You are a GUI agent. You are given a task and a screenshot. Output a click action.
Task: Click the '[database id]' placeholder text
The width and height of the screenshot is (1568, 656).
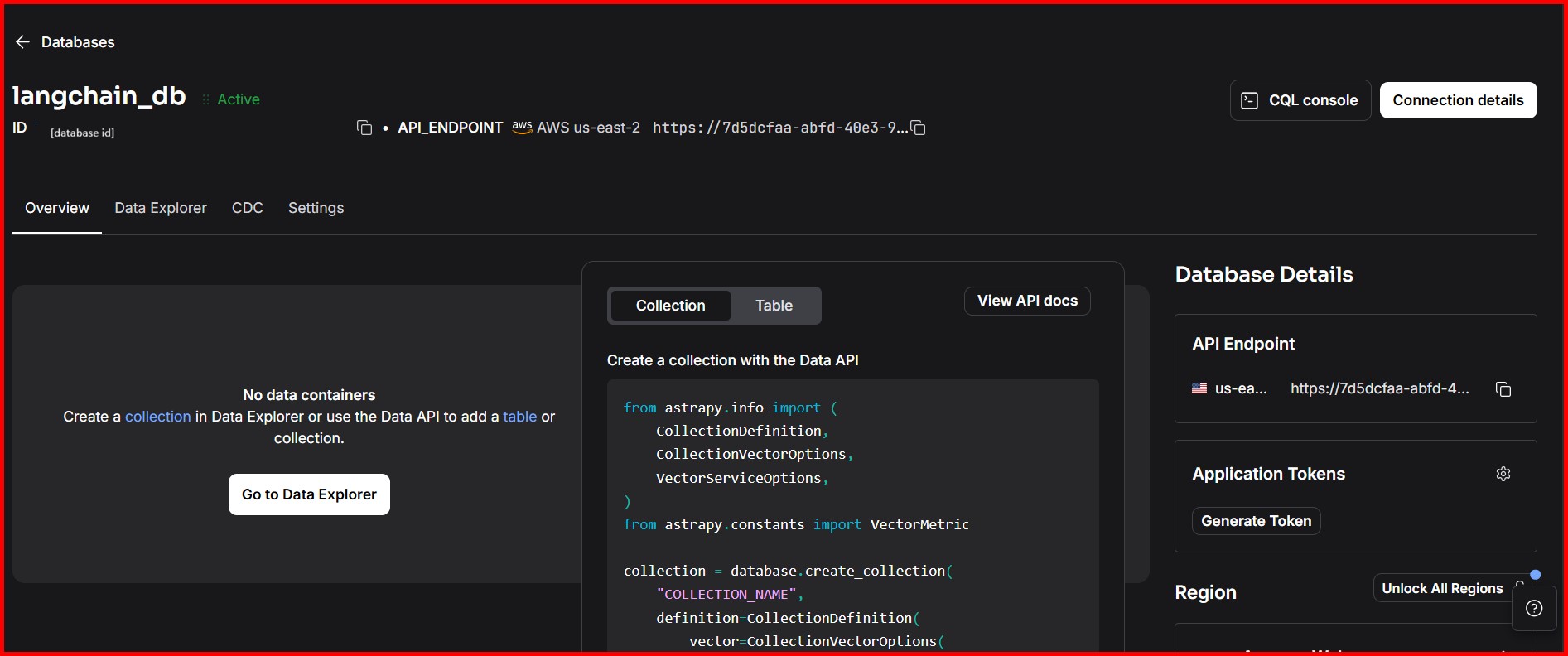click(x=82, y=133)
